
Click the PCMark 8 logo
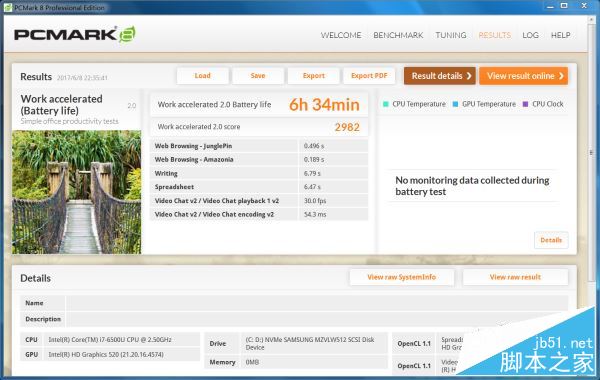[75, 34]
